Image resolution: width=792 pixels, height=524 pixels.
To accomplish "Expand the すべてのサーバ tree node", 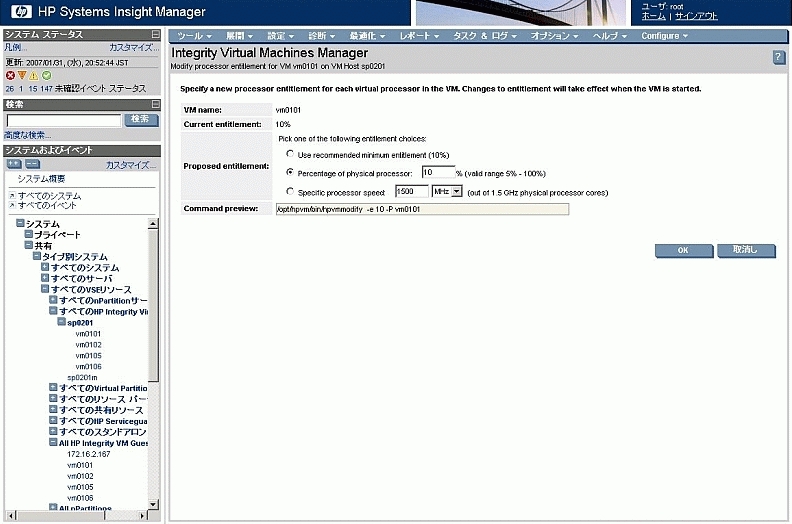I will point(45,278).
